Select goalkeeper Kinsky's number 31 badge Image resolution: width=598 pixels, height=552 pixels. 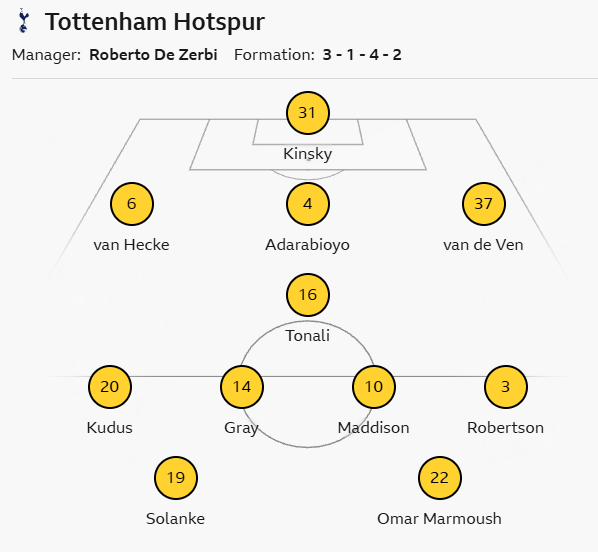coord(308,113)
